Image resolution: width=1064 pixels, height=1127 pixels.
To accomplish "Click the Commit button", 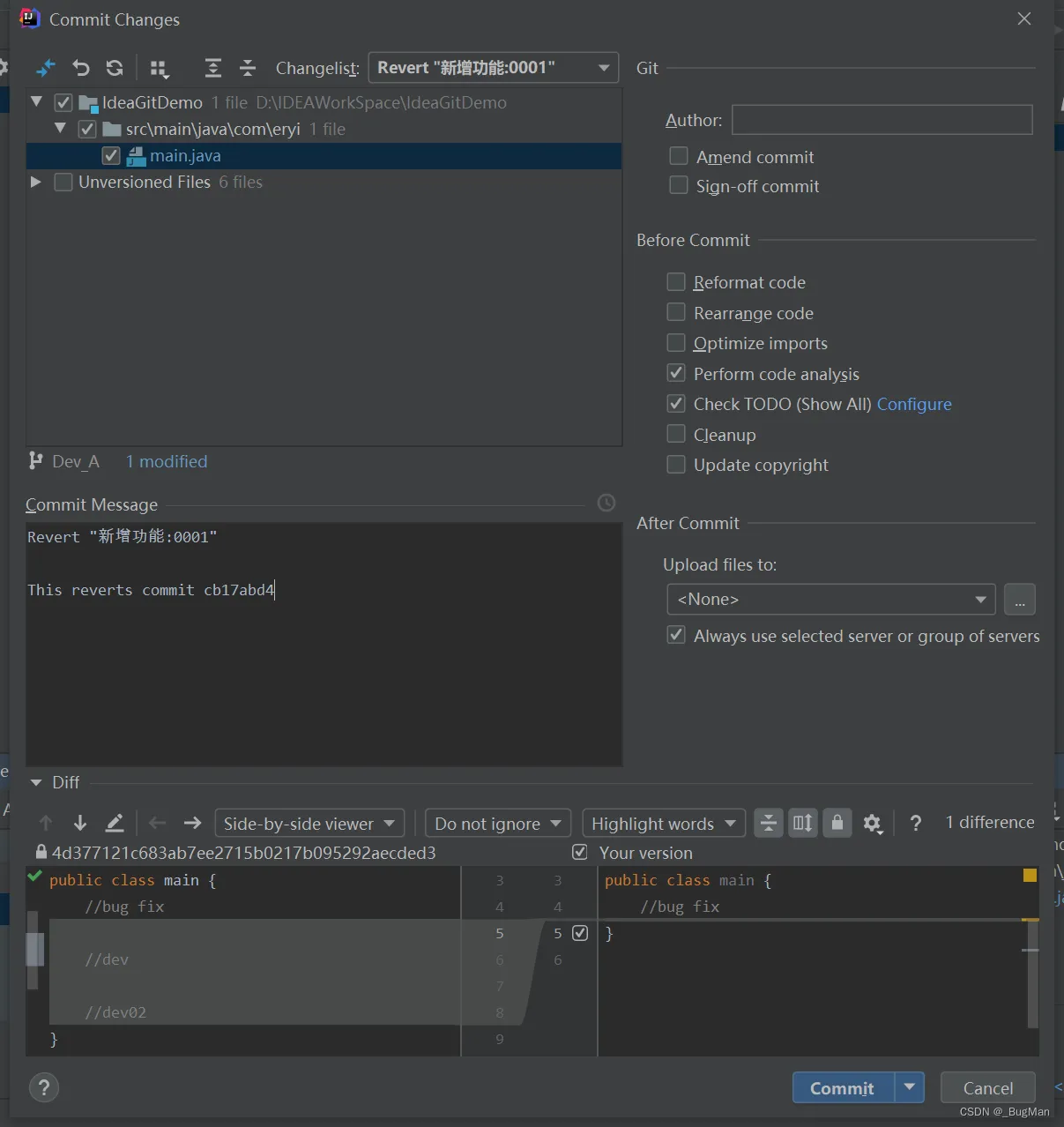I will (843, 1087).
